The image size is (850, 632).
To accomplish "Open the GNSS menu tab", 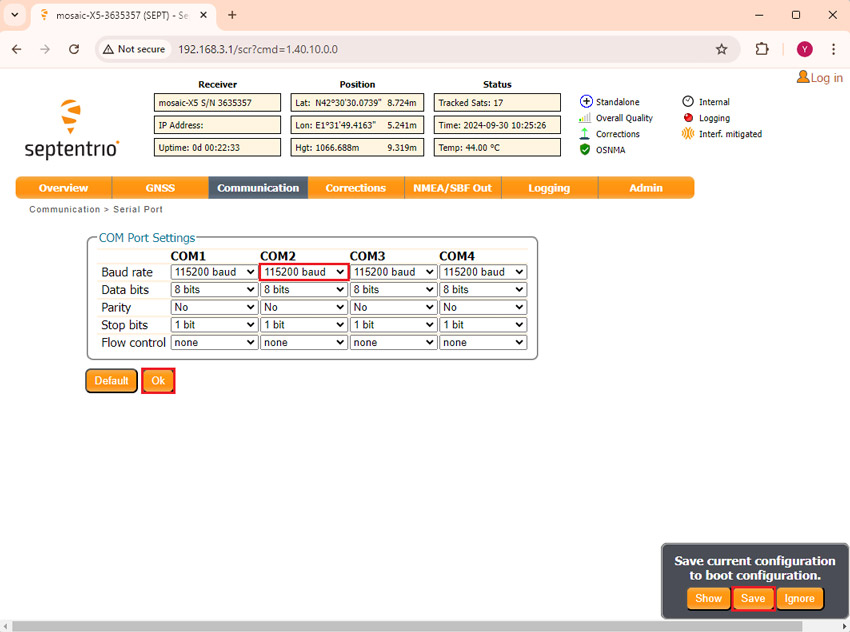I will (x=160, y=188).
